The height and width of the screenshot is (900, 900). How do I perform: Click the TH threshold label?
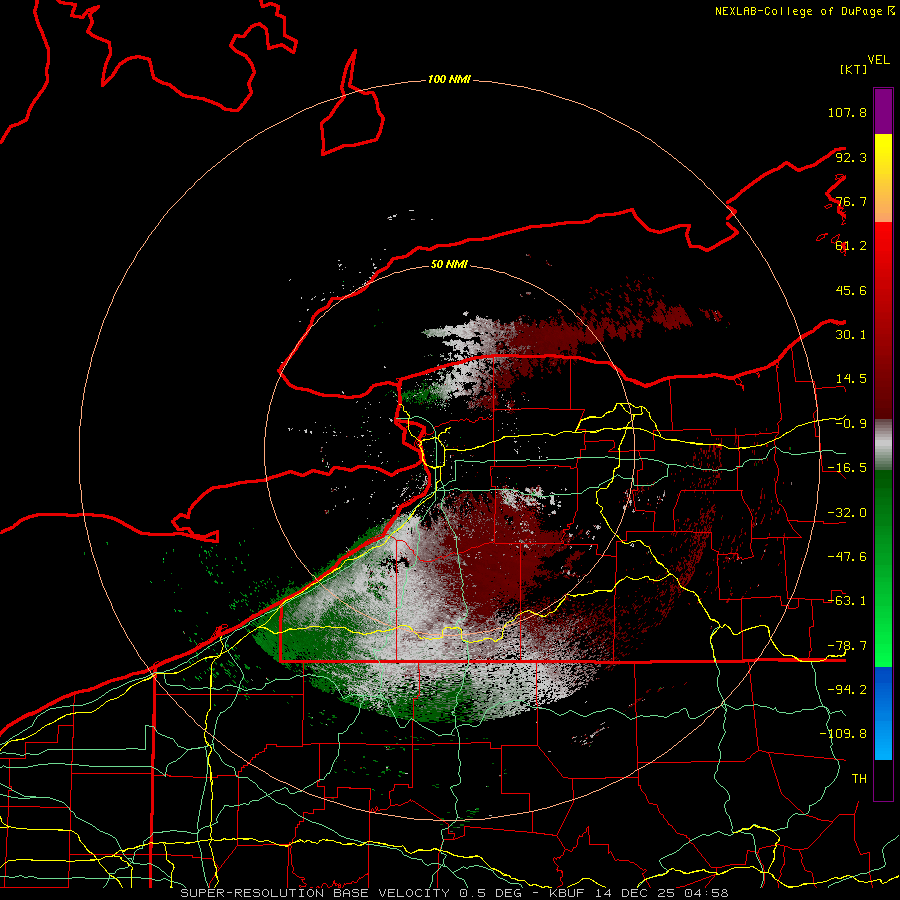(859, 779)
